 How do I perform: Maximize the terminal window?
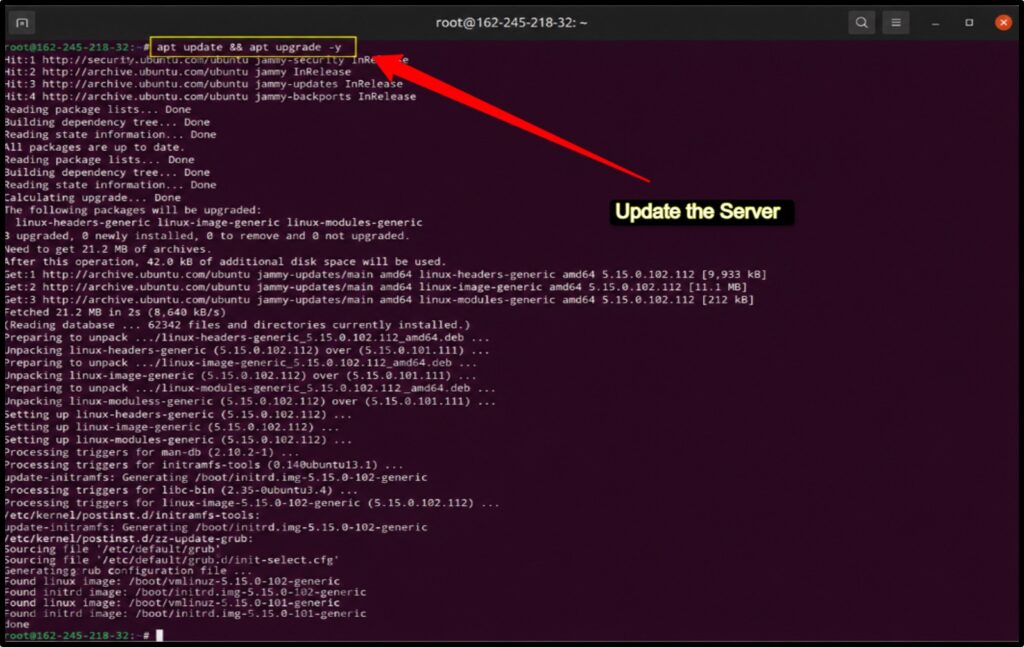pyautogui.click(x=969, y=23)
